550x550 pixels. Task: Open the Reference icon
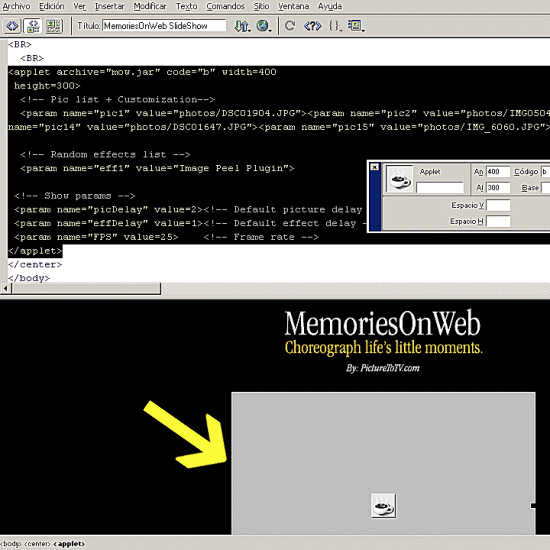coord(312,26)
